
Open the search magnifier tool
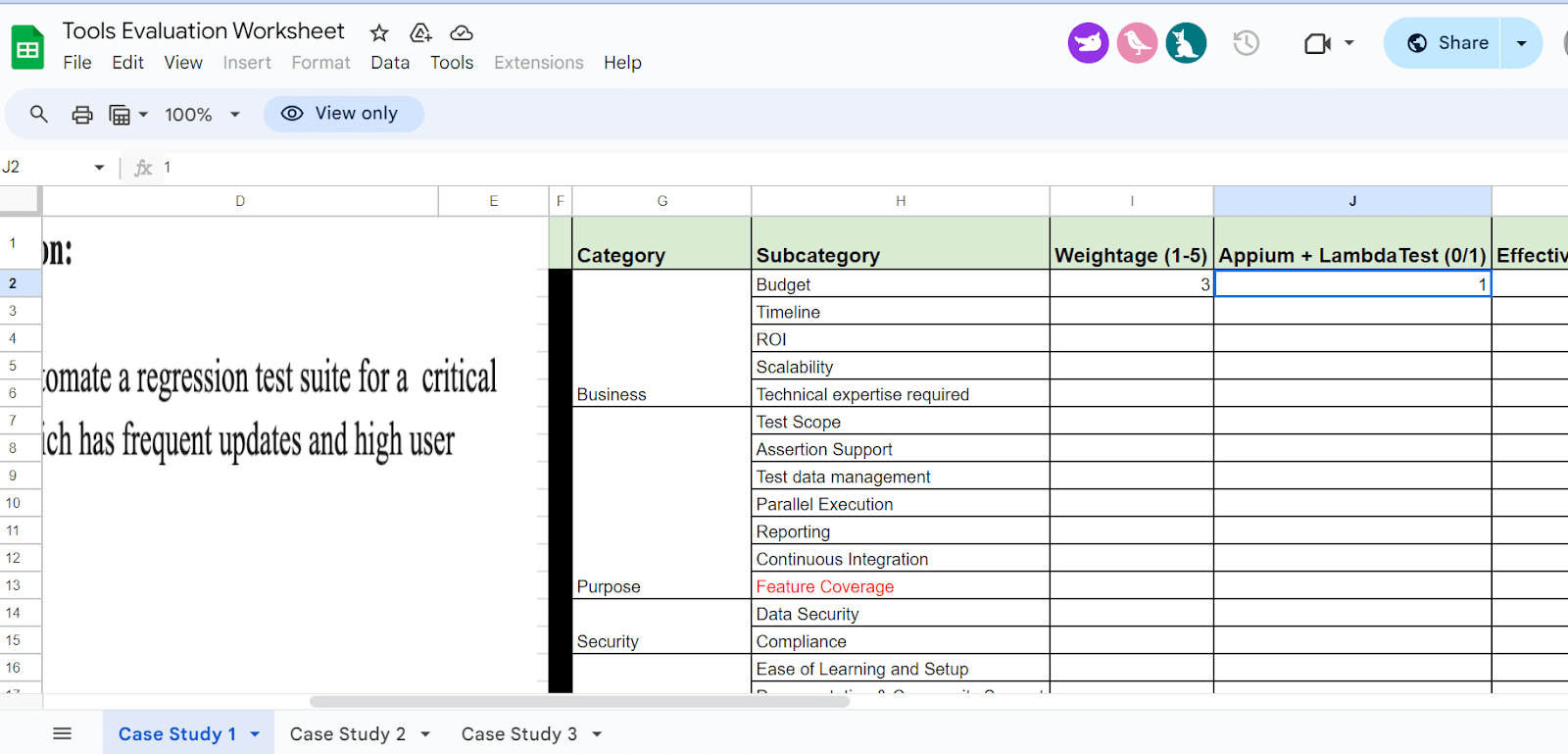tap(38, 114)
